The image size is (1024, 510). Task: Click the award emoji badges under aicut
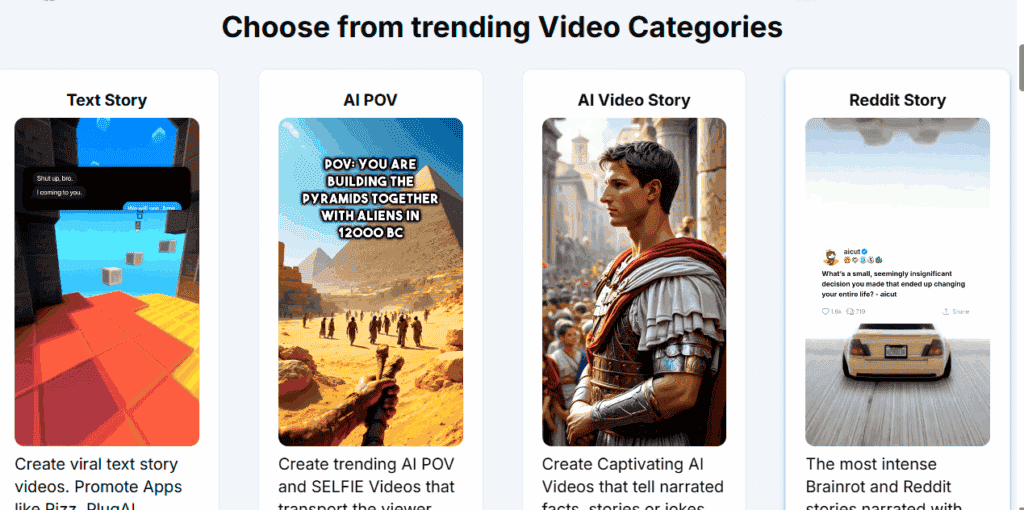click(861, 261)
